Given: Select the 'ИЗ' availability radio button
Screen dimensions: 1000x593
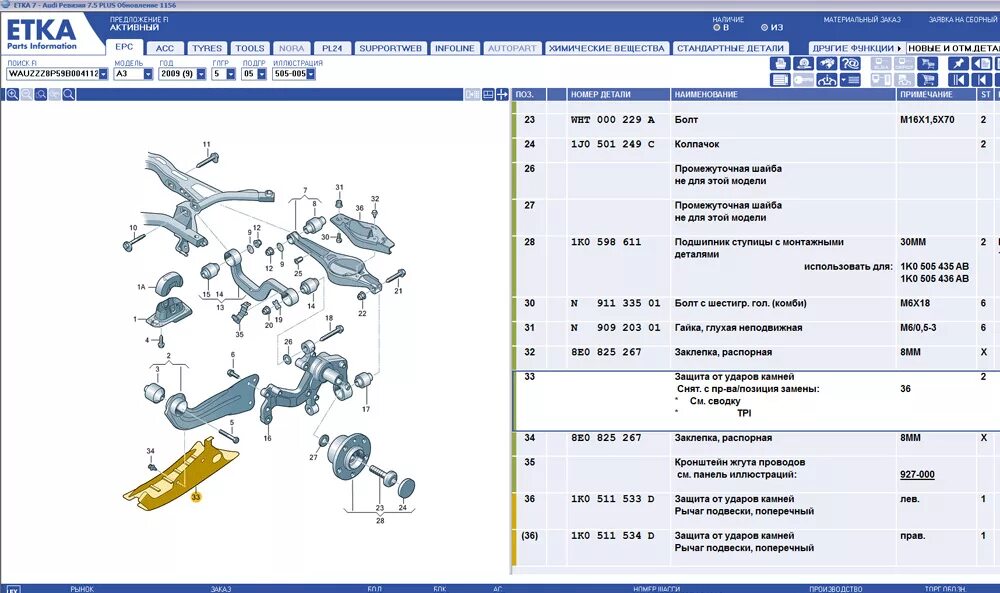Looking at the screenshot, I should (x=764, y=27).
